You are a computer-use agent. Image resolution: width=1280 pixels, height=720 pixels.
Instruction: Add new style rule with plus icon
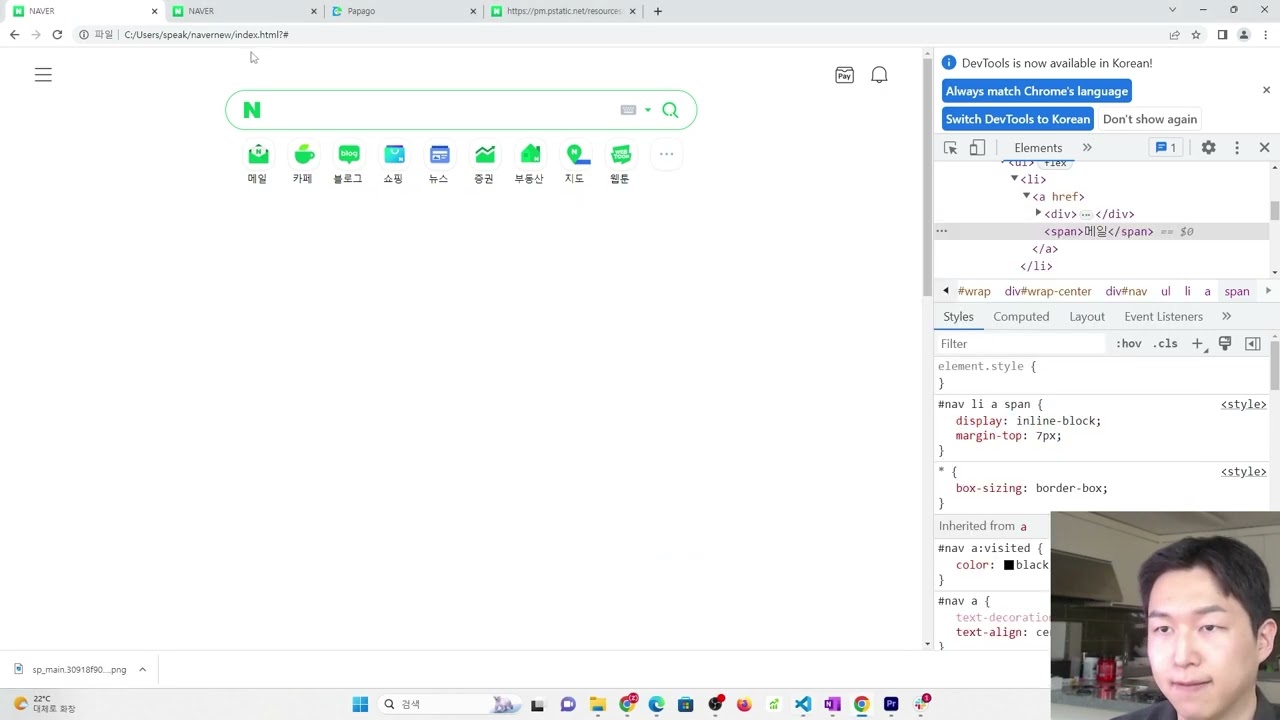[1197, 344]
